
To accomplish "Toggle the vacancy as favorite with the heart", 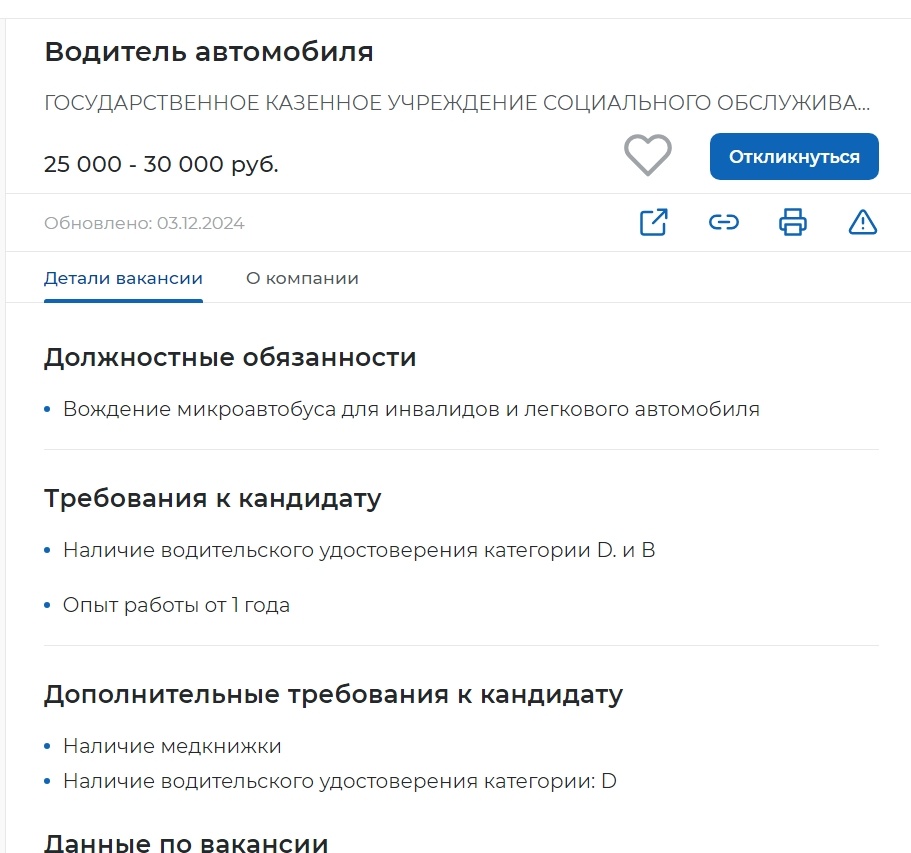I will pyautogui.click(x=647, y=155).
